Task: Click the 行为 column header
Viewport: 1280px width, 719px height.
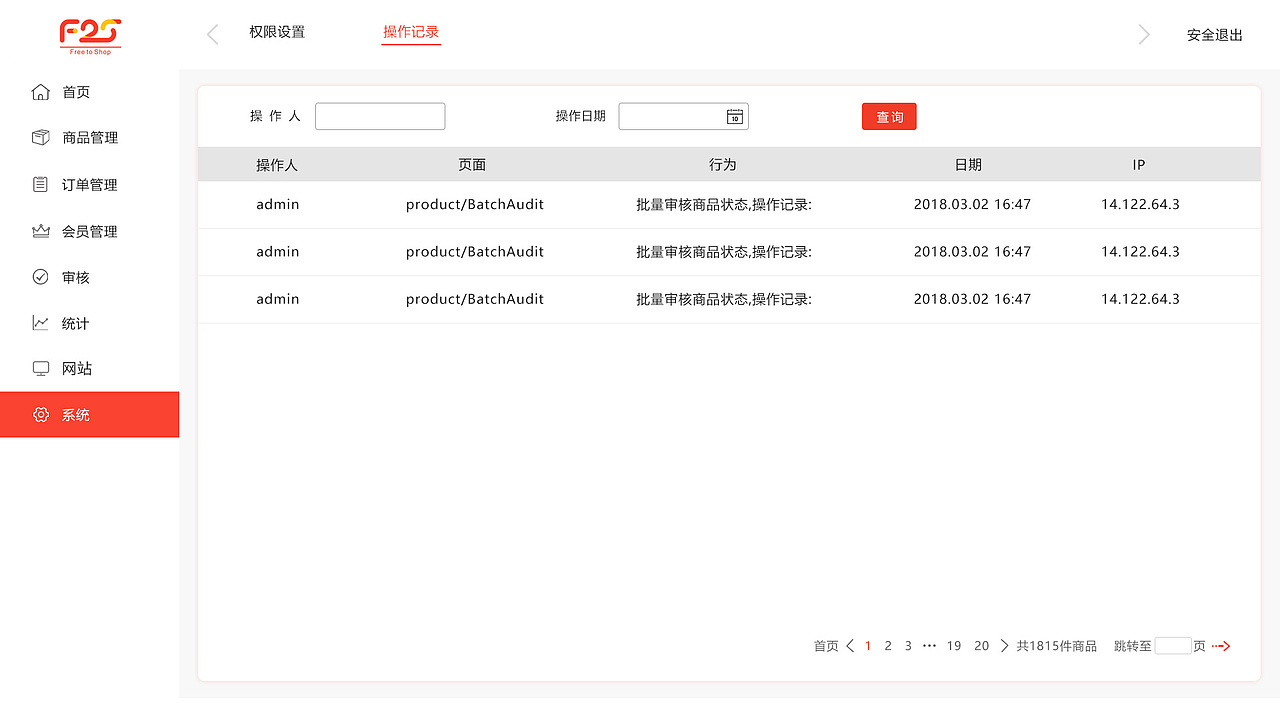Action: point(722,165)
